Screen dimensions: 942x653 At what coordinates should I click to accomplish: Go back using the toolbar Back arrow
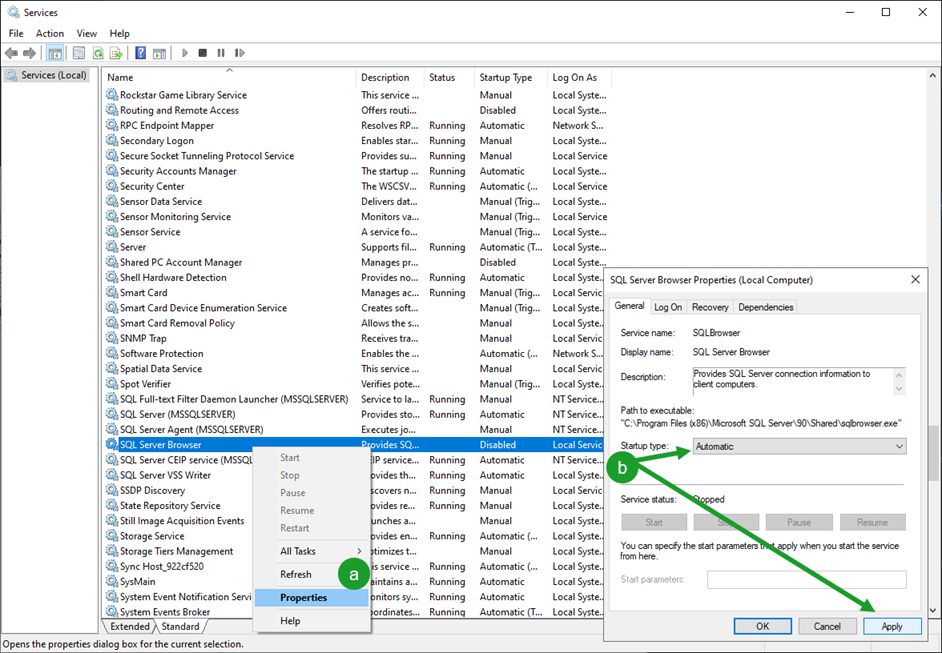point(11,53)
